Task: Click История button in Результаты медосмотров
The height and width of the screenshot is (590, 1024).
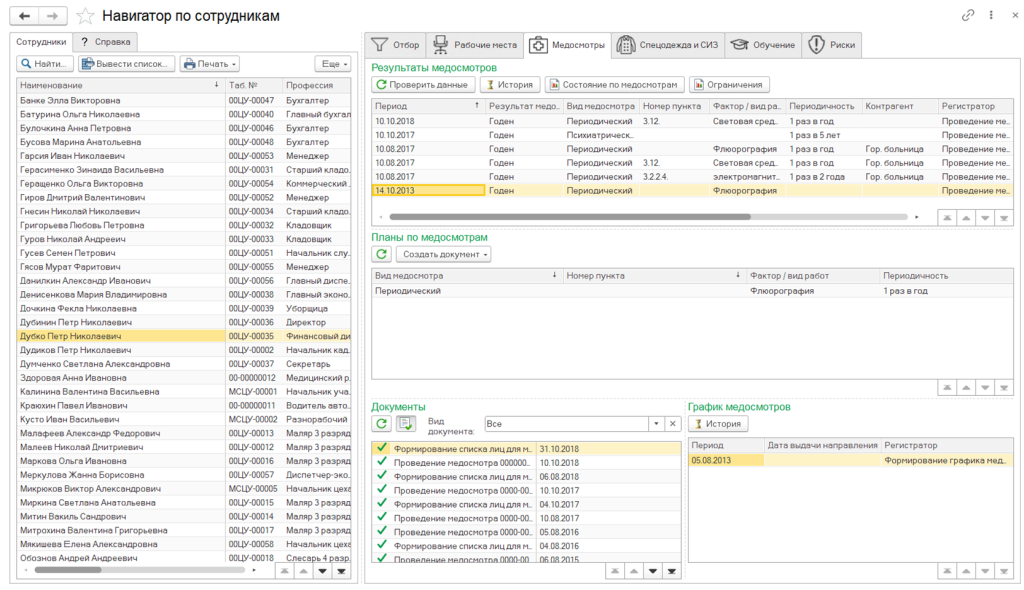Action: coord(509,85)
